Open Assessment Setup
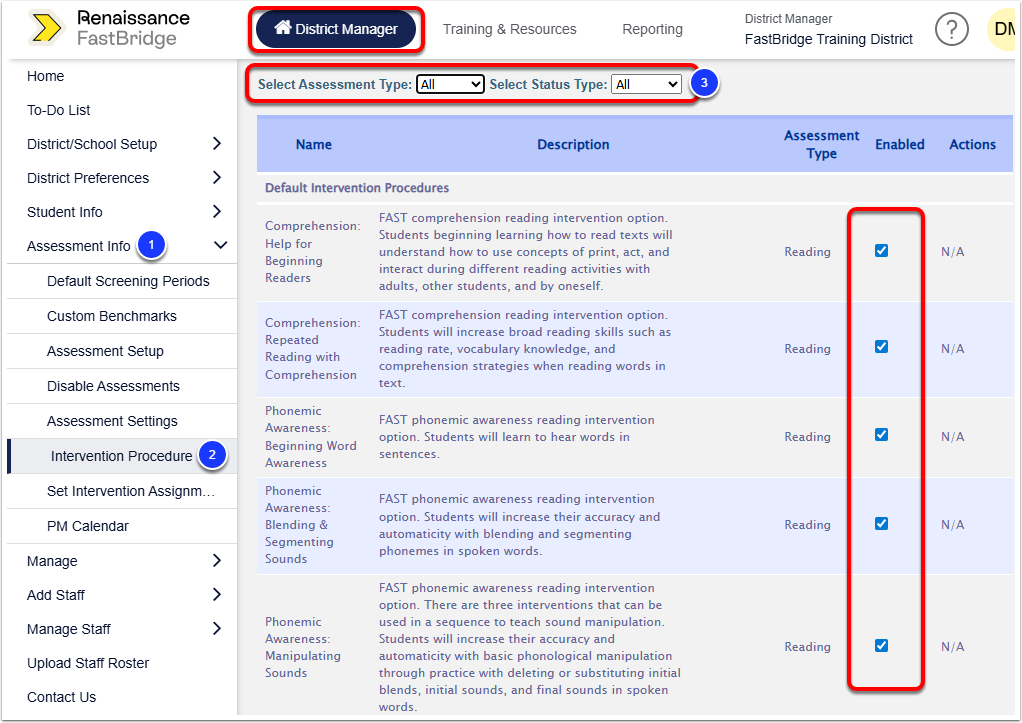The height and width of the screenshot is (723, 1022). tap(105, 351)
